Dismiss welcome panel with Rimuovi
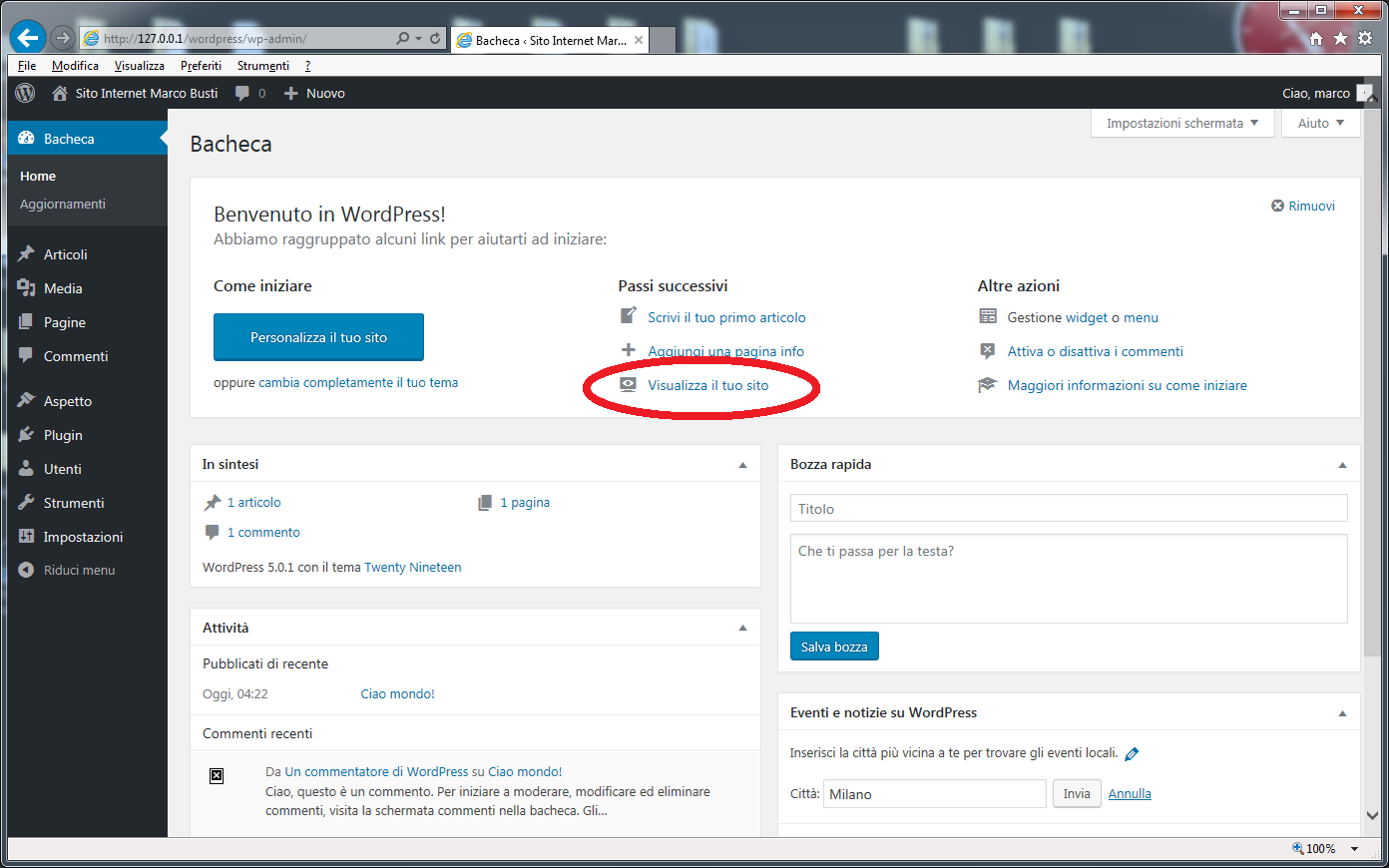1389x868 pixels. [1302, 206]
